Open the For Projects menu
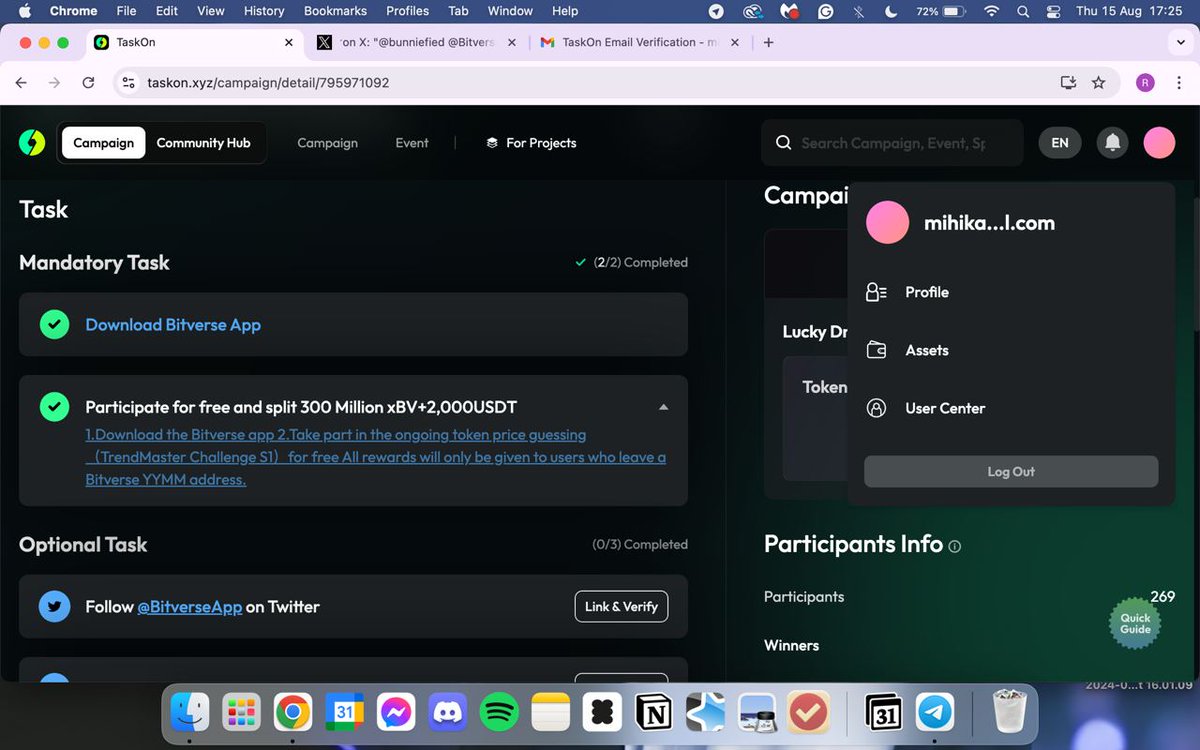Image resolution: width=1200 pixels, height=750 pixels. click(x=531, y=143)
